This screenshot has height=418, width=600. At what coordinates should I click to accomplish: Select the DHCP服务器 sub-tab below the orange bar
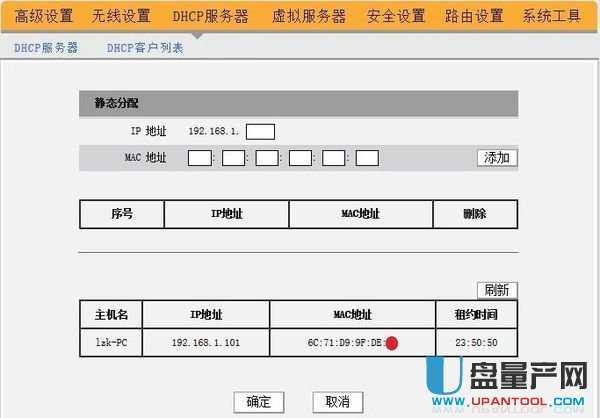(x=46, y=48)
